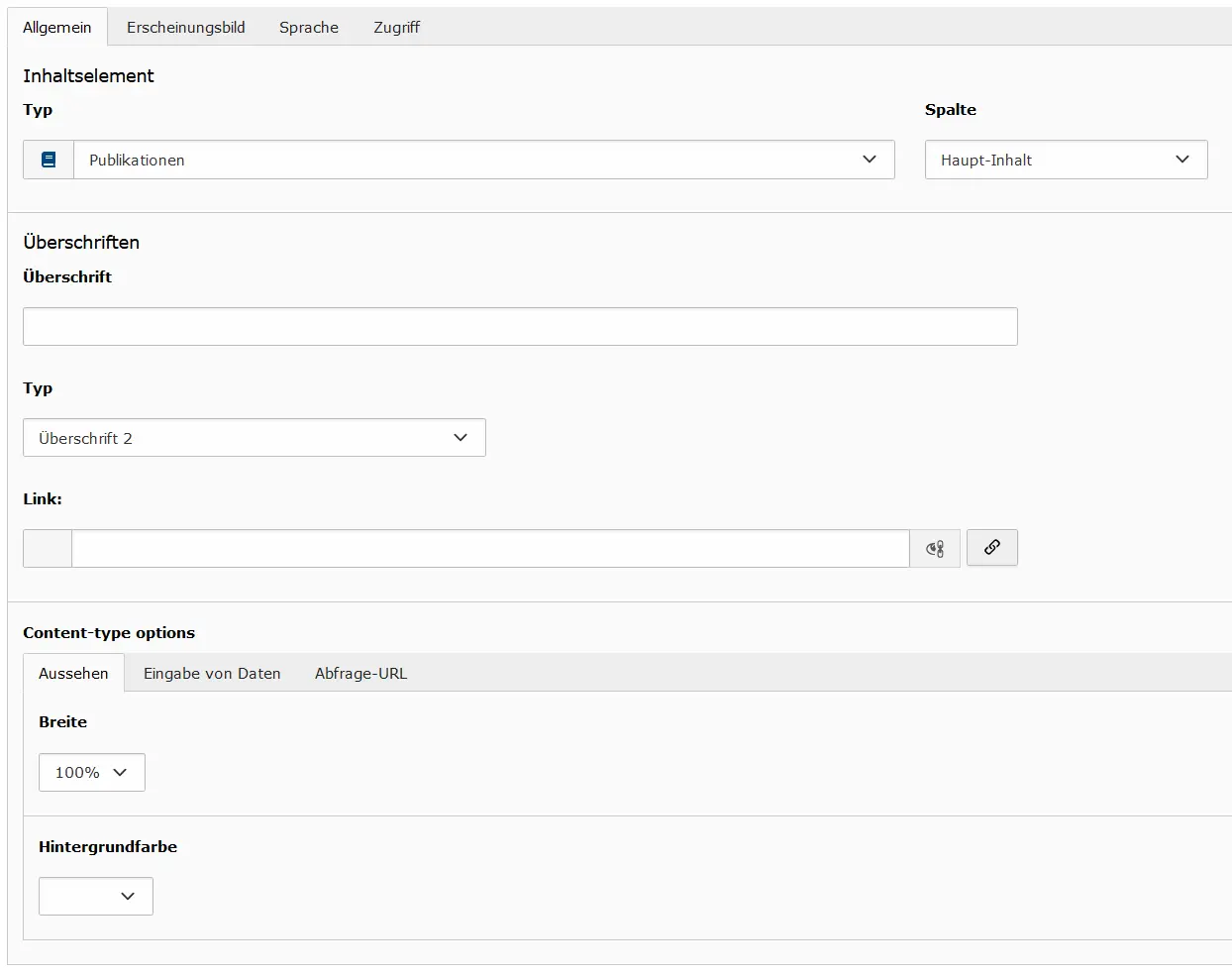
Task: Click the Spalte label
Action: pos(951,109)
